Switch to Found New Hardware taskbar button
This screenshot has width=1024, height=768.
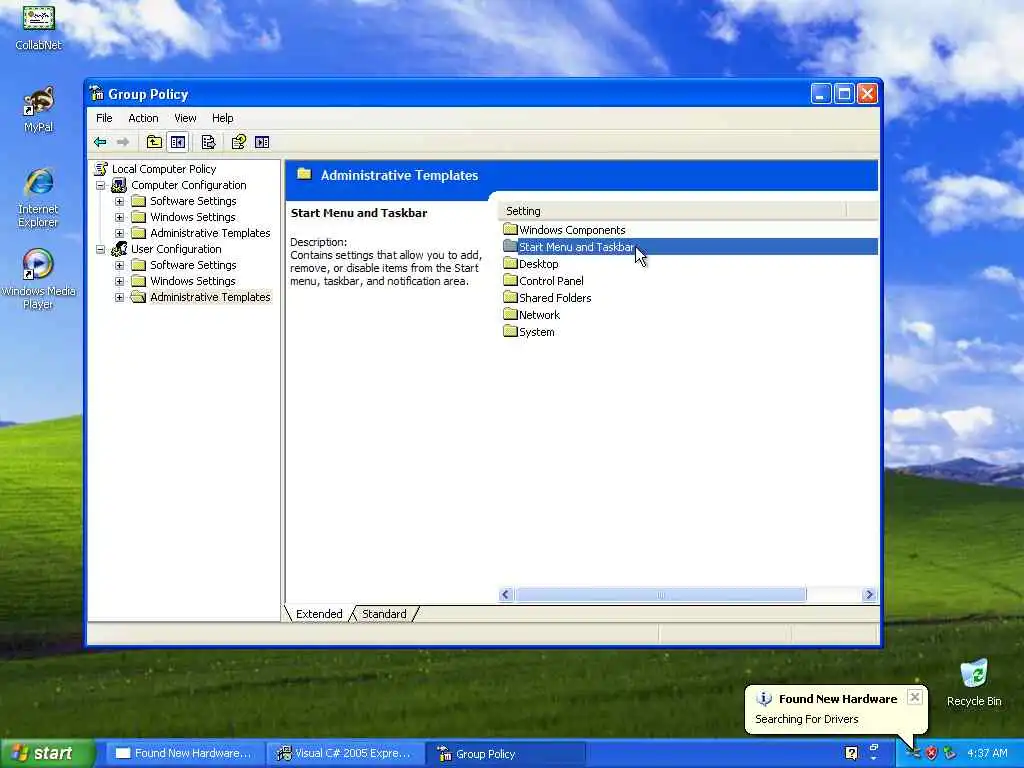tap(184, 753)
